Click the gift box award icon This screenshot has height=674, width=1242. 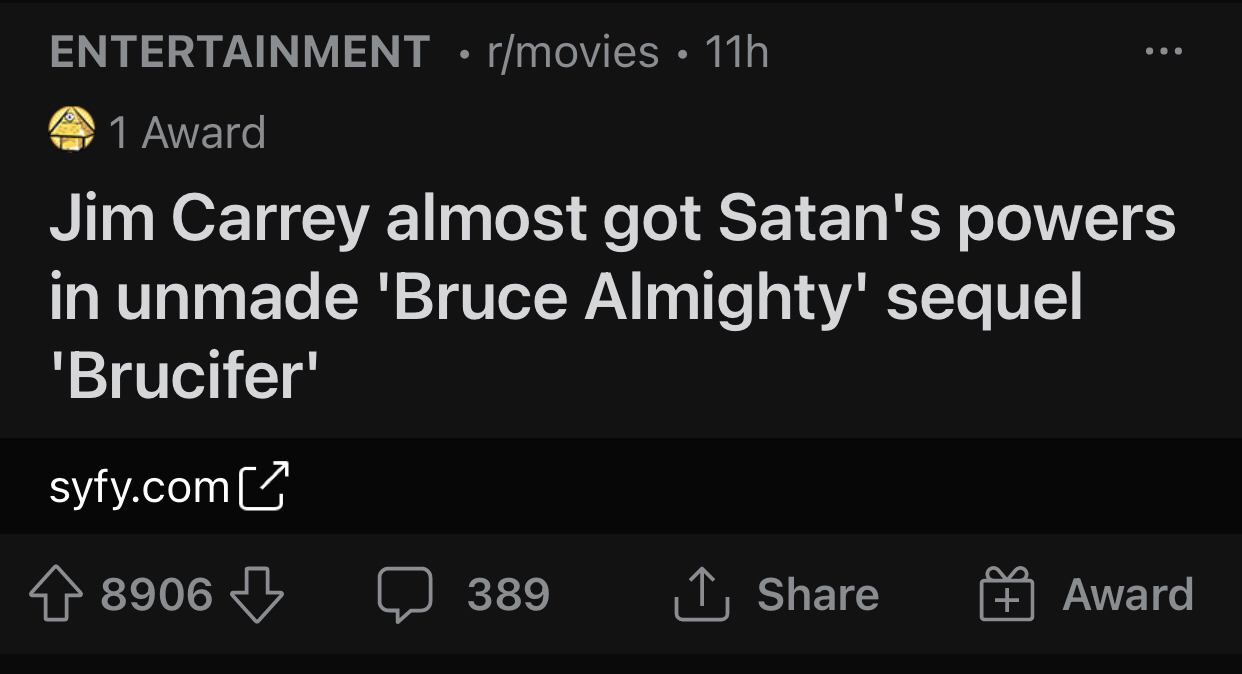pyautogui.click(x=1006, y=595)
